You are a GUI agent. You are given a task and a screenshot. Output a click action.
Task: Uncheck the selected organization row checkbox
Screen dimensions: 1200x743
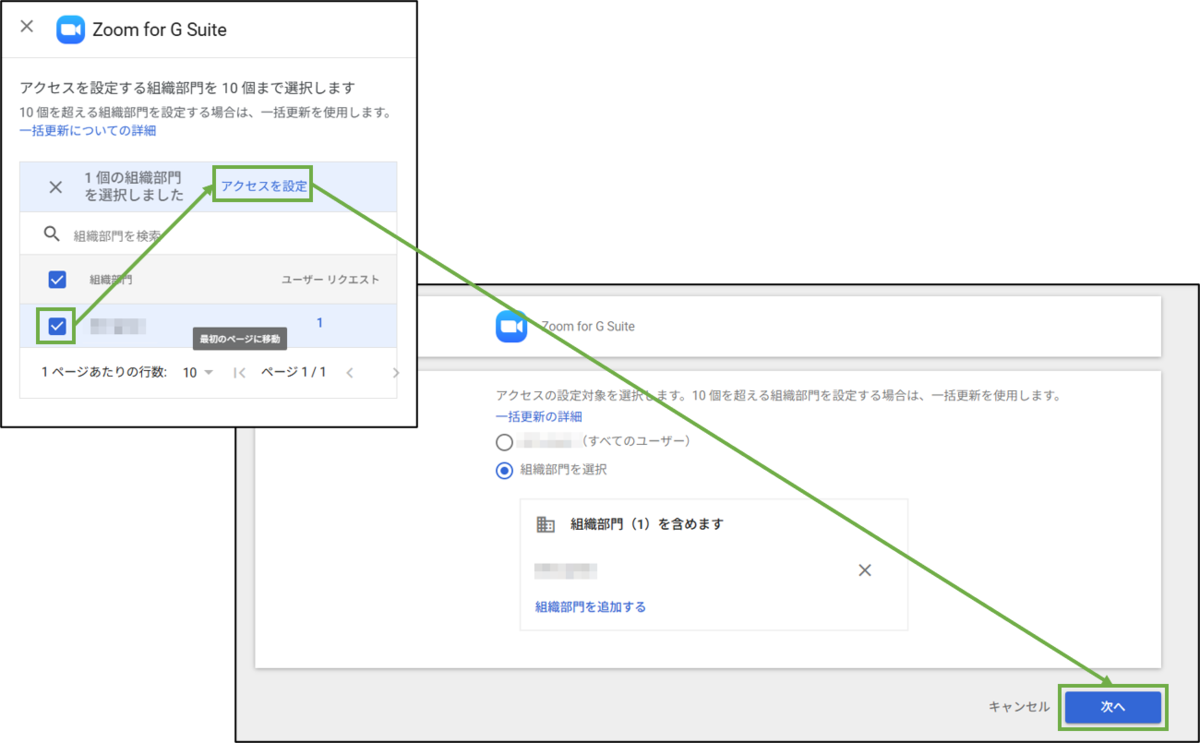(57, 325)
